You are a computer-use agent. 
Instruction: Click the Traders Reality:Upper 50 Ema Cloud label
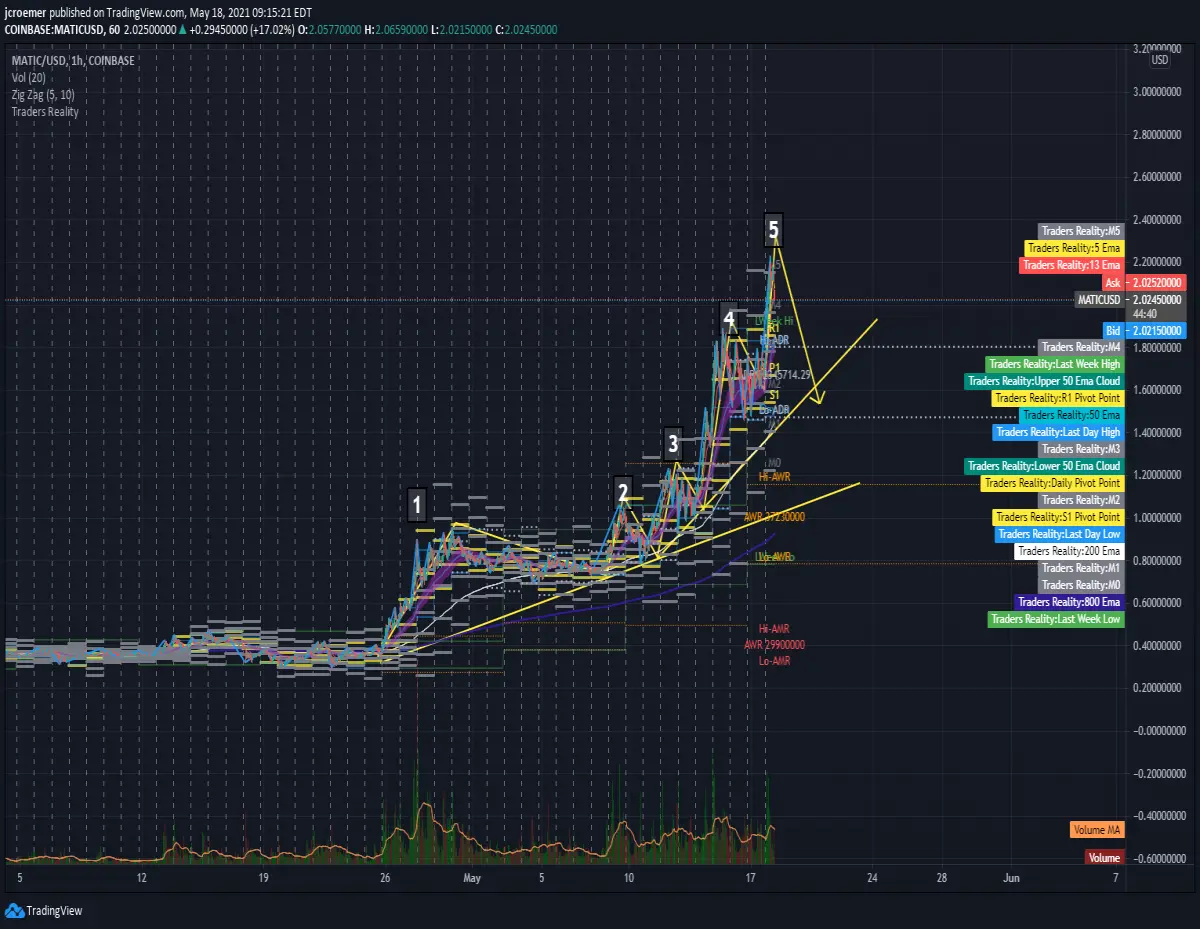[1045, 381]
